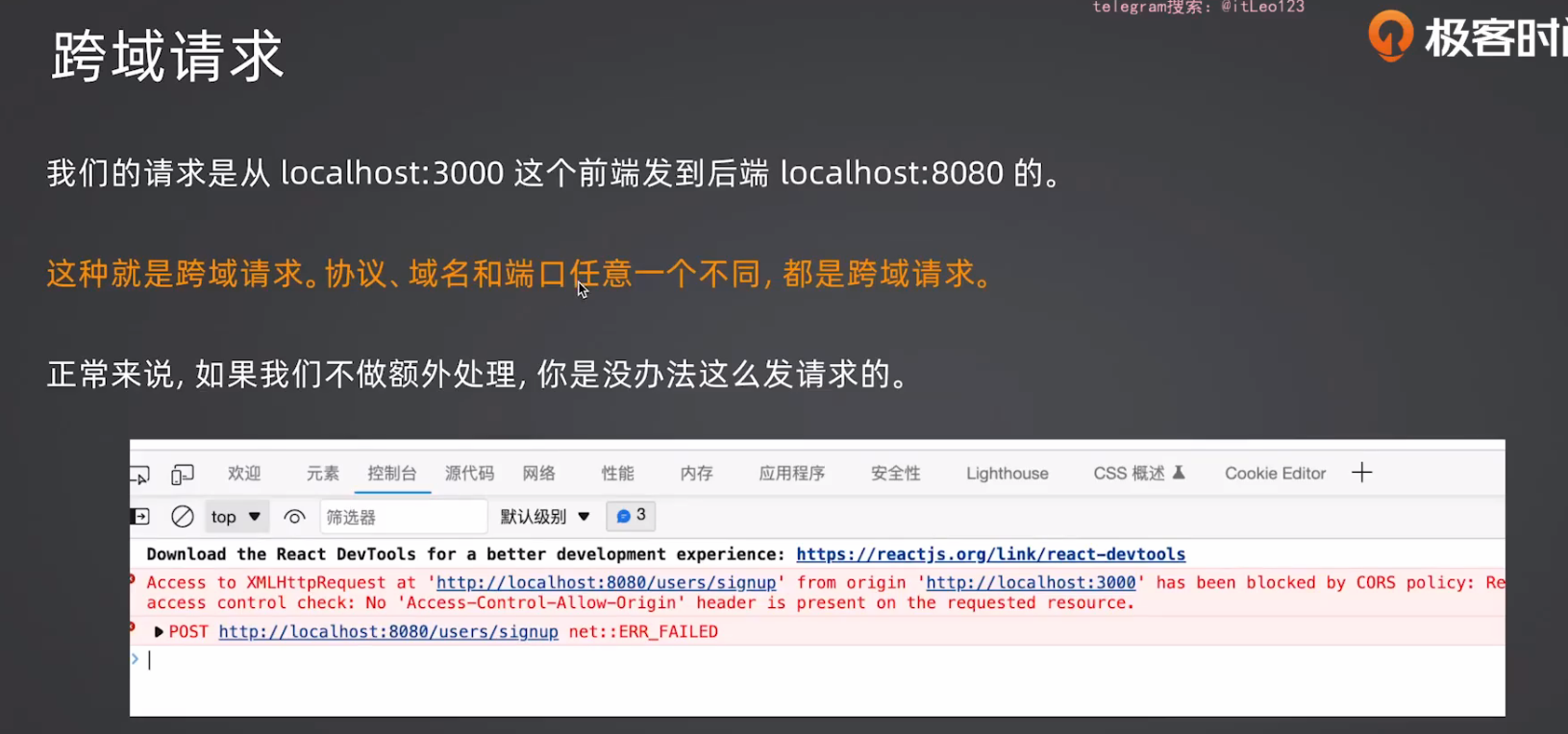This screenshot has width=1568, height=734.
Task: Click the console prompt input line
Action: [x=817, y=660]
